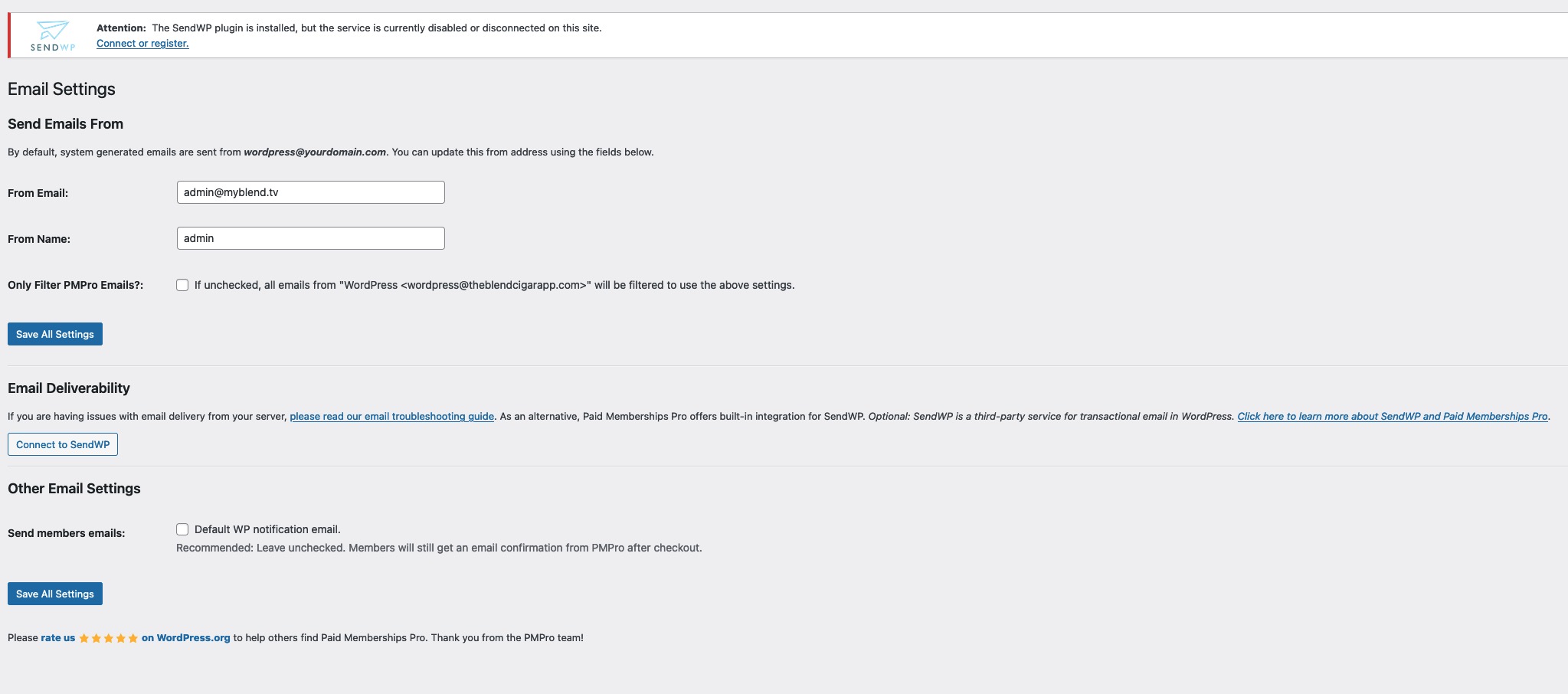
Task: Focus the From Email input field
Action: click(x=310, y=192)
